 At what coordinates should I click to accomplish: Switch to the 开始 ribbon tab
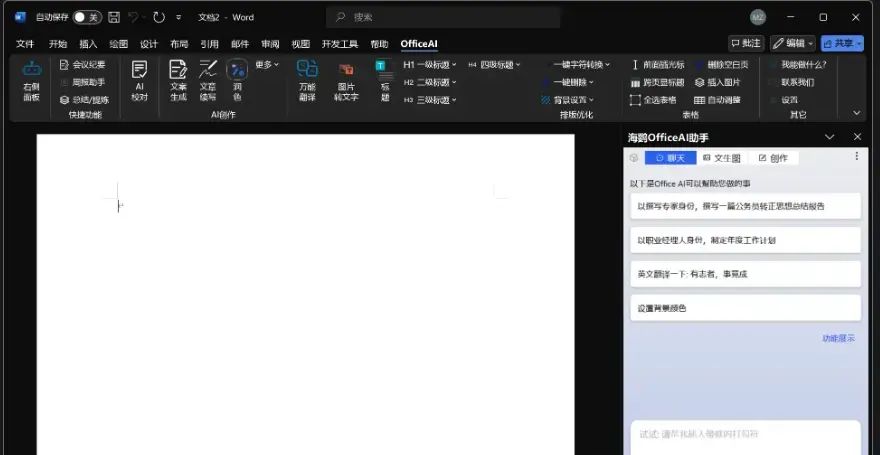point(58,44)
